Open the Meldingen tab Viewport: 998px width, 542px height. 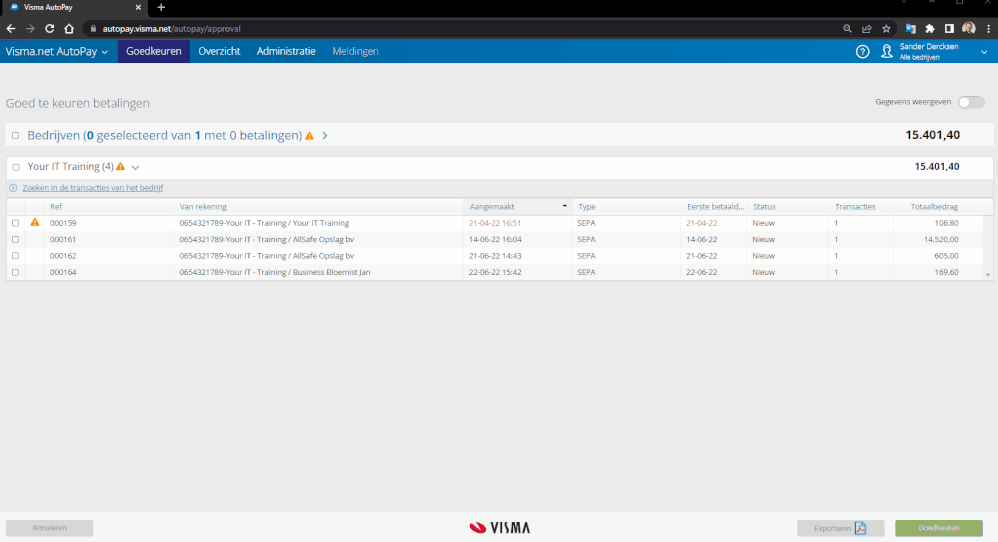(x=355, y=52)
